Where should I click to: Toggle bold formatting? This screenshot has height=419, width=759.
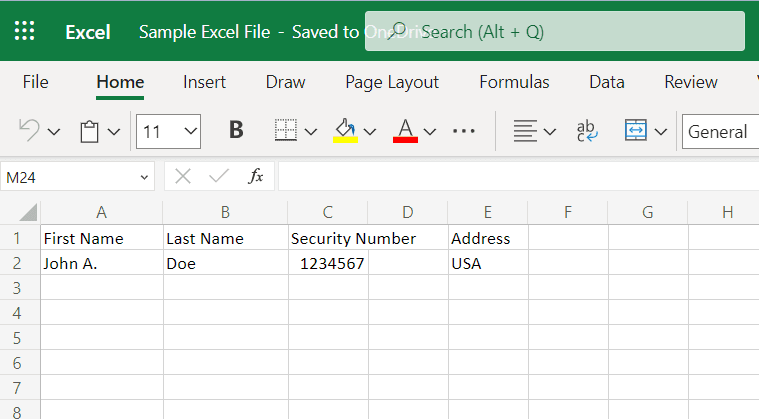[x=236, y=131]
